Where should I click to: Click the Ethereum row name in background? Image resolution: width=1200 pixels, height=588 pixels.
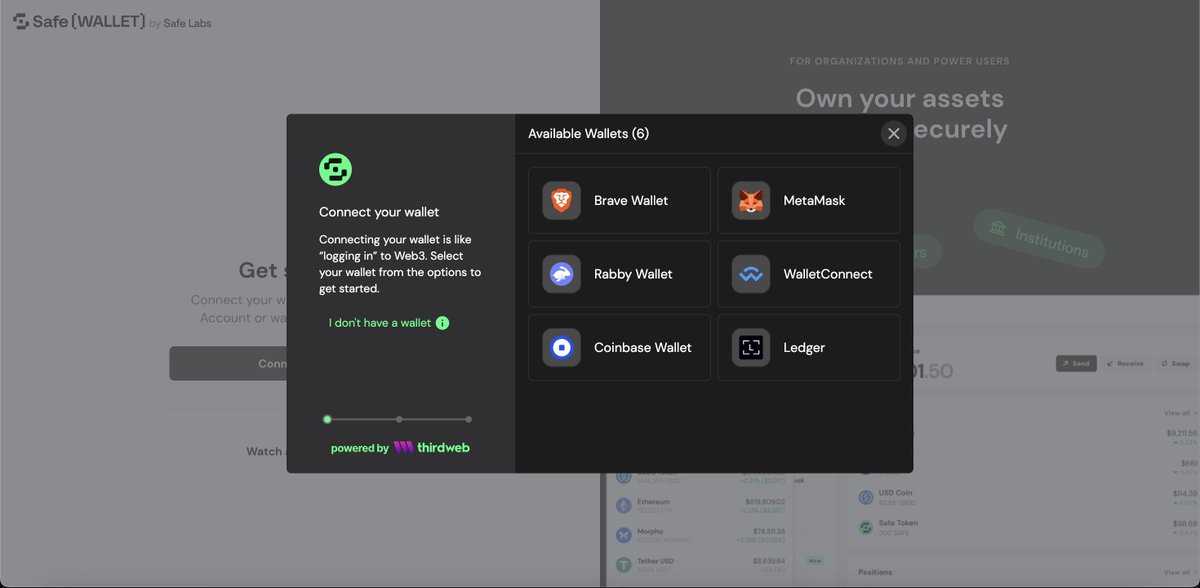click(653, 502)
